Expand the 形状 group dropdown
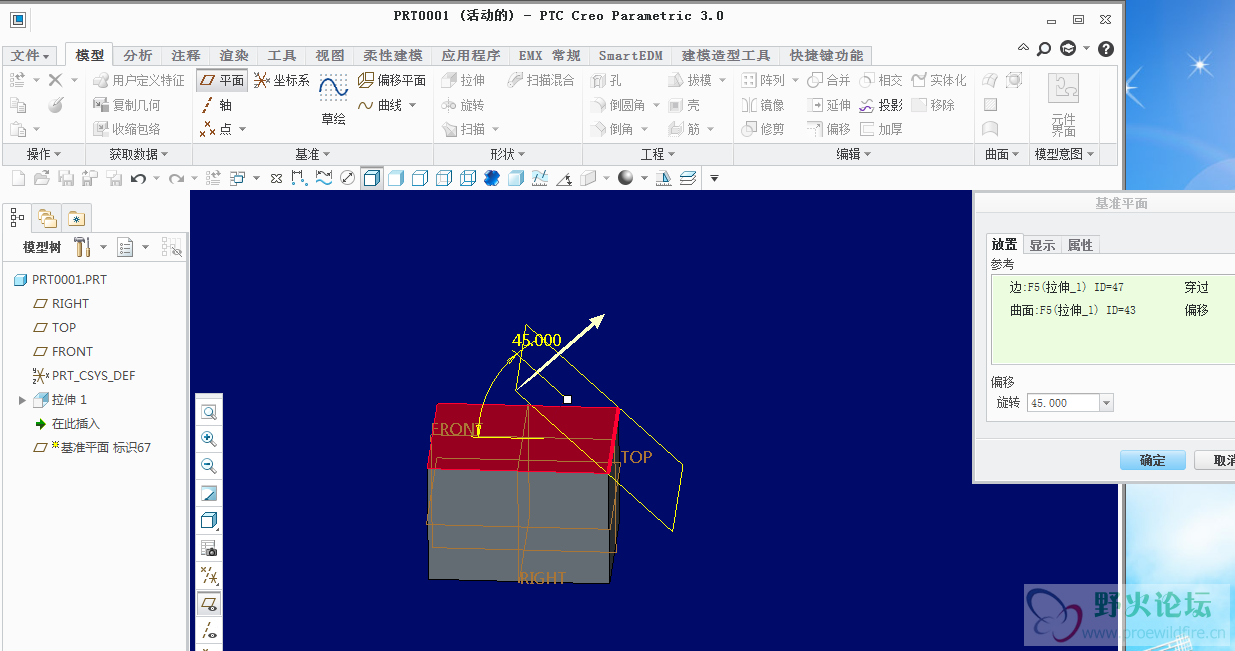1235x651 pixels. 508,154
